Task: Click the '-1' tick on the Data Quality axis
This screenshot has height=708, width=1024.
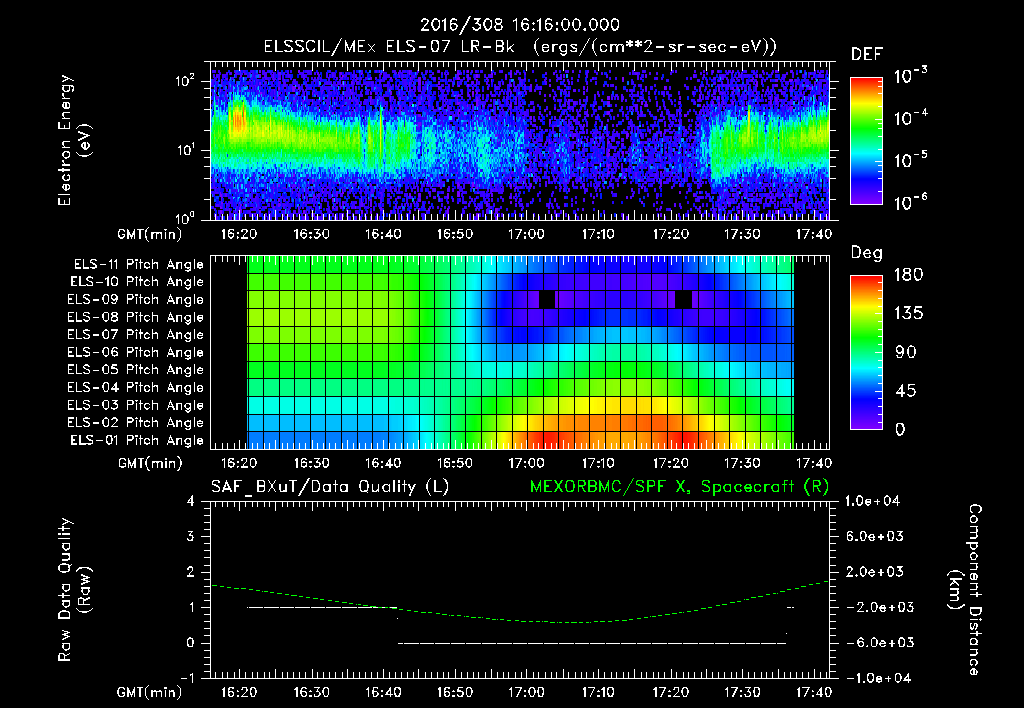Action: 187,678
